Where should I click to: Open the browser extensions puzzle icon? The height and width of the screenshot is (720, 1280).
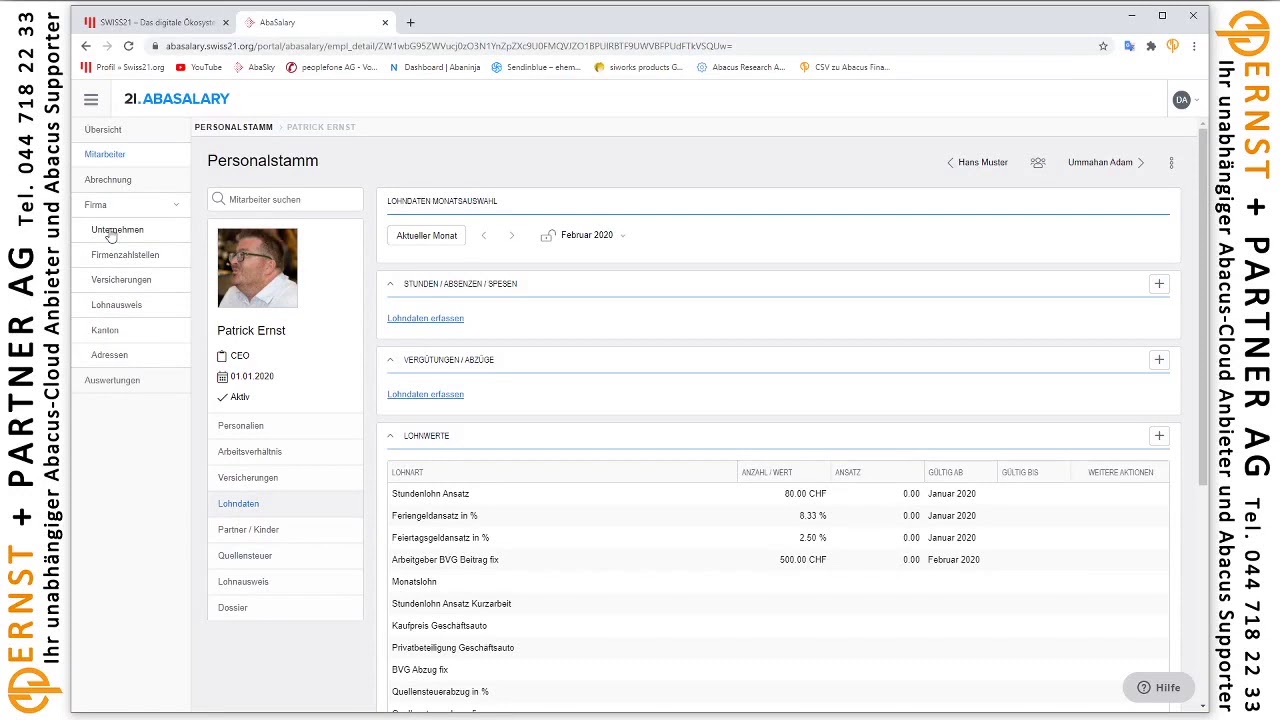(x=1151, y=46)
